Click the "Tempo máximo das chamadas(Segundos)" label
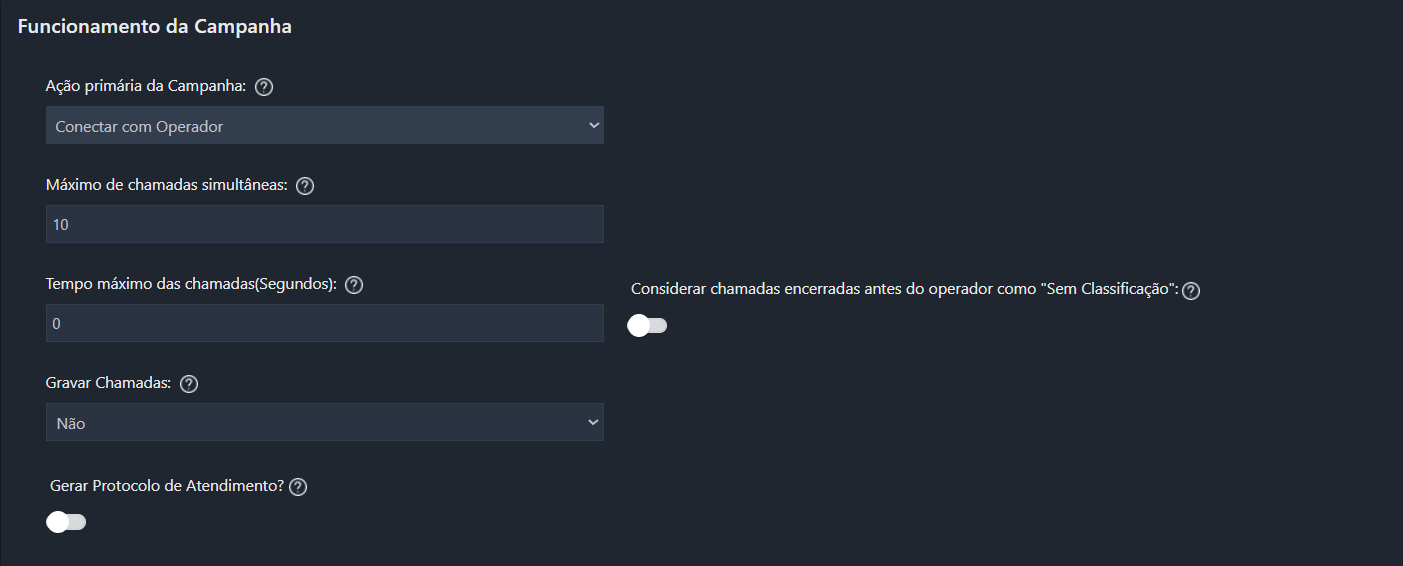 coord(191,285)
